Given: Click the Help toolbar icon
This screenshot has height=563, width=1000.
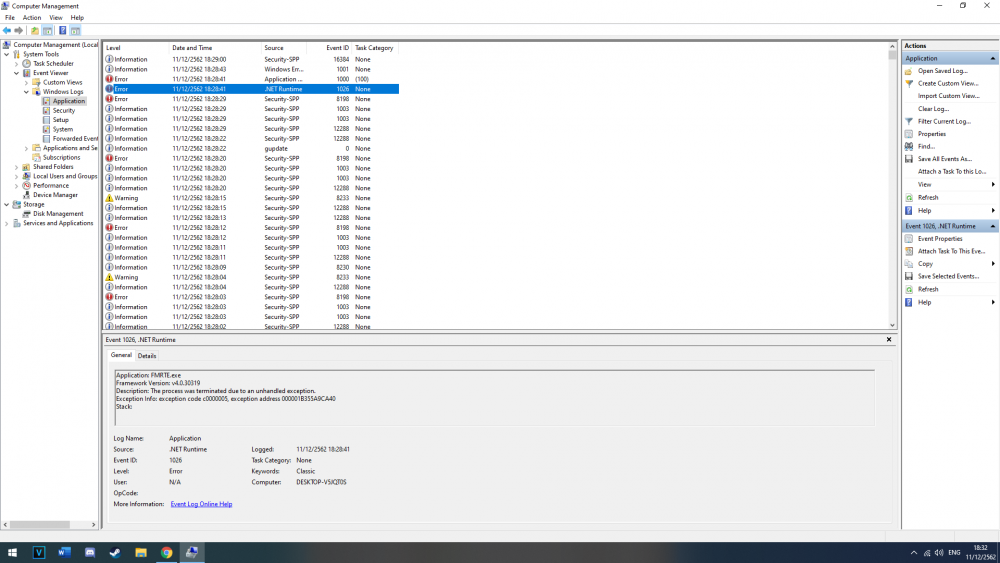Looking at the screenshot, I should pyautogui.click(x=62, y=31).
